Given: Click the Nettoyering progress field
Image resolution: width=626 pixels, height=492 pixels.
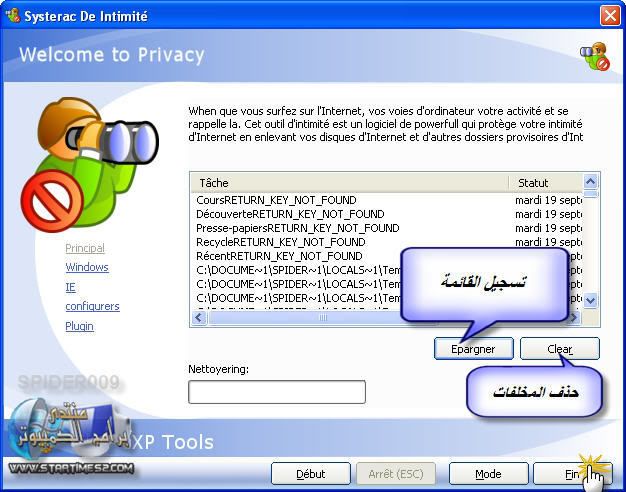Looking at the screenshot, I should point(277,392).
